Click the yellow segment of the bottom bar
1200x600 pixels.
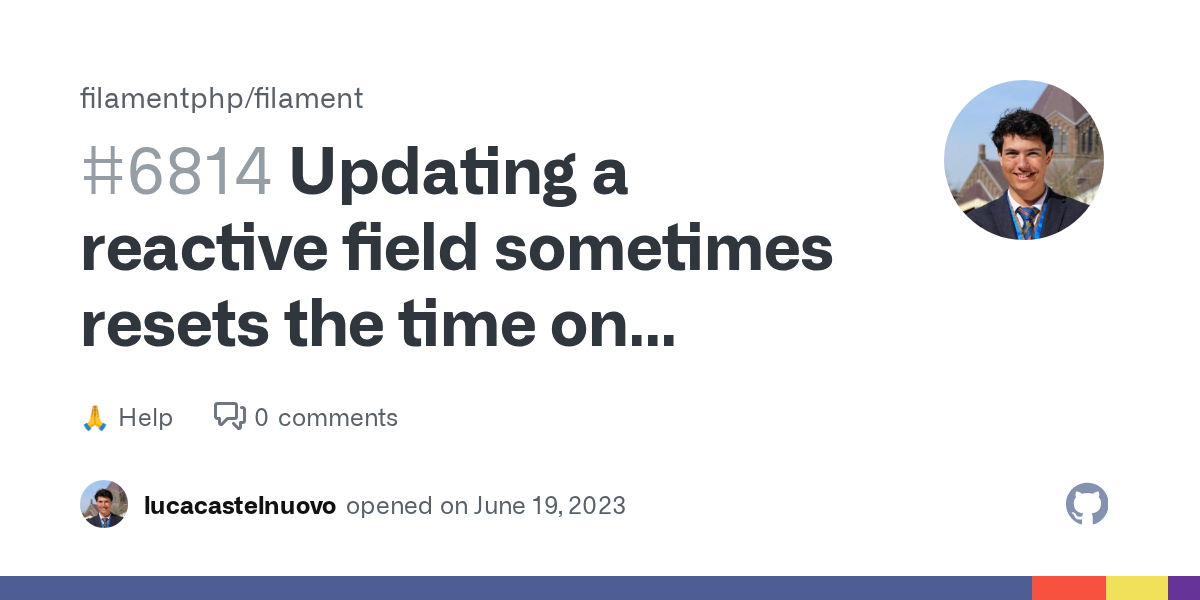[x=1136, y=588]
